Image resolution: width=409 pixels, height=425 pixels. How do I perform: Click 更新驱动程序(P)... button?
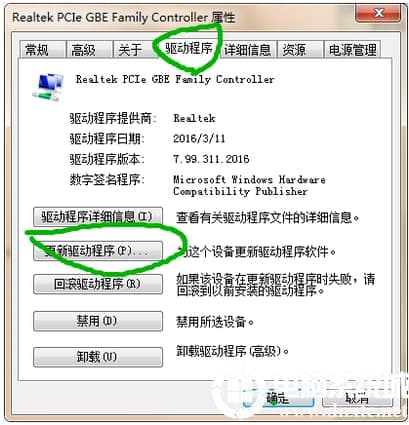(x=98, y=251)
